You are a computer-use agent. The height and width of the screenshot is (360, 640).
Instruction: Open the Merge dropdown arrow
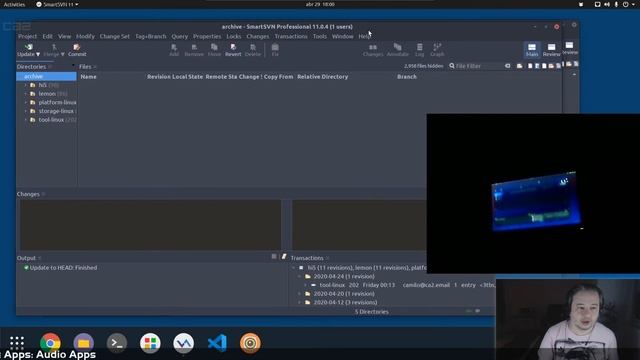coord(62,54)
